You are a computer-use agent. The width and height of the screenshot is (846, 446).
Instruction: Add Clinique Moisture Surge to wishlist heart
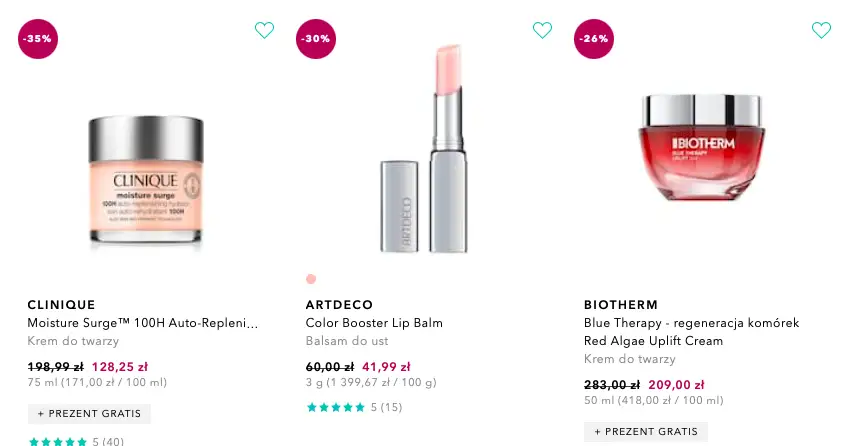pyautogui.click(x=264, y=30)
